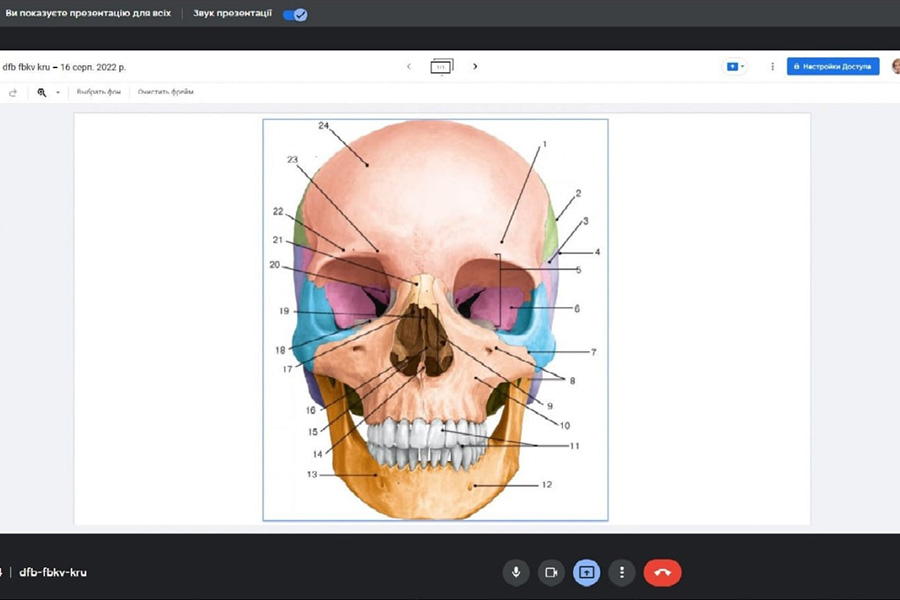Open the blue present-to-meeting dropdown

point(735,67)
